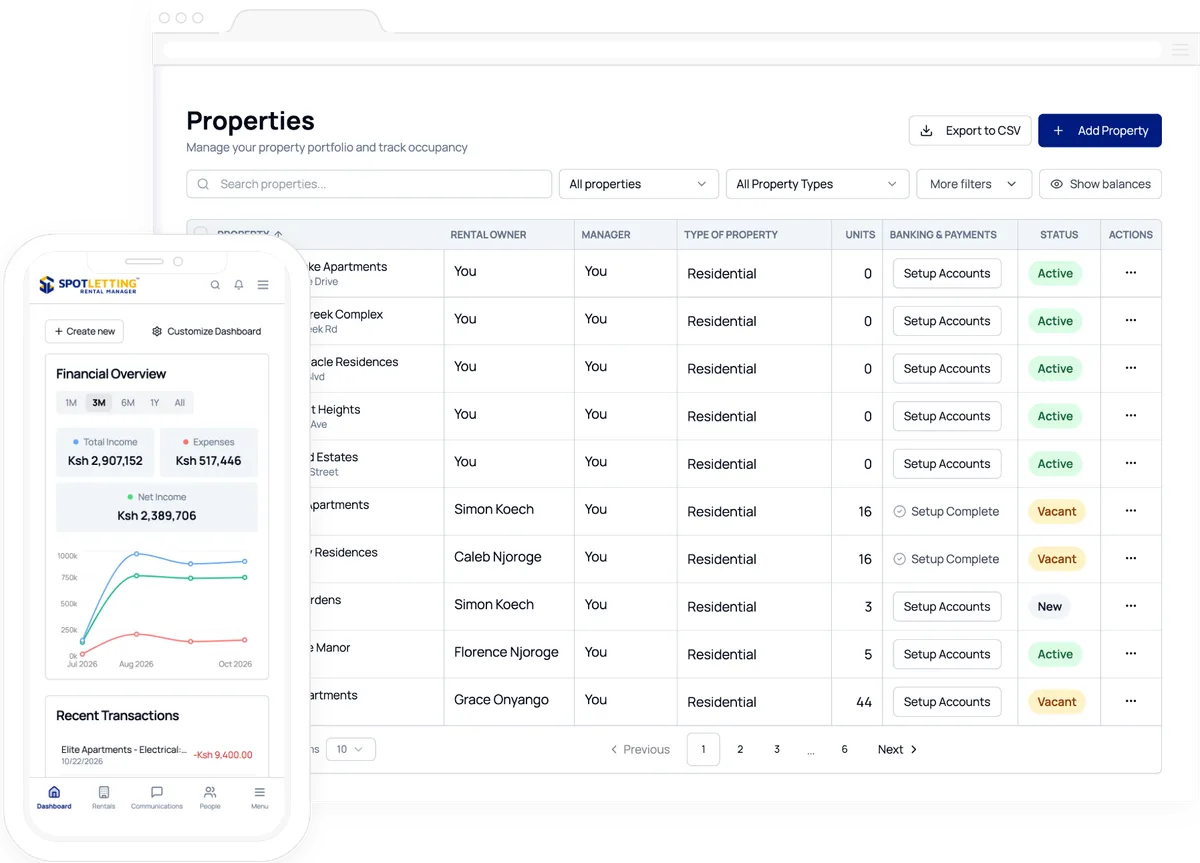Open notifications bell on the phone app

point(239,285)
